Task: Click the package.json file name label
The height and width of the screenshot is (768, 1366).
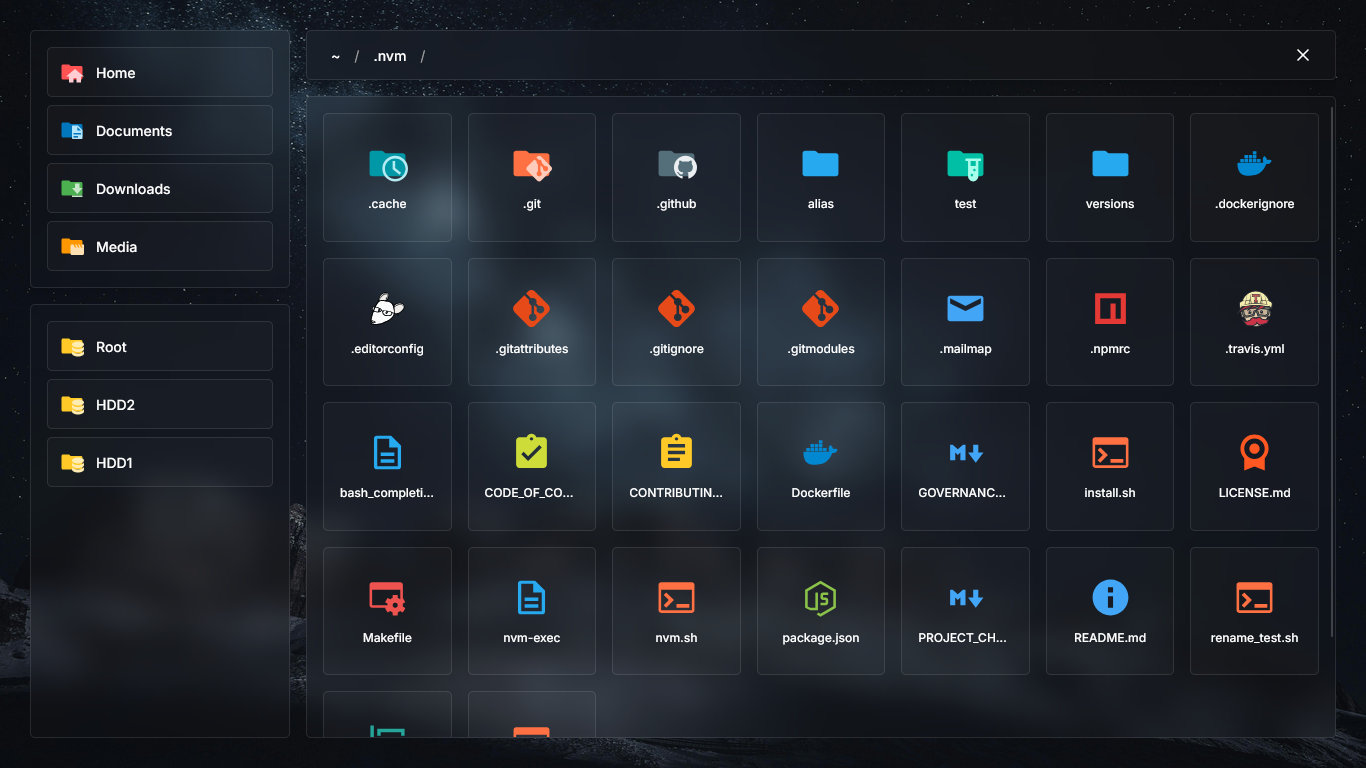Action: [821, 638]
